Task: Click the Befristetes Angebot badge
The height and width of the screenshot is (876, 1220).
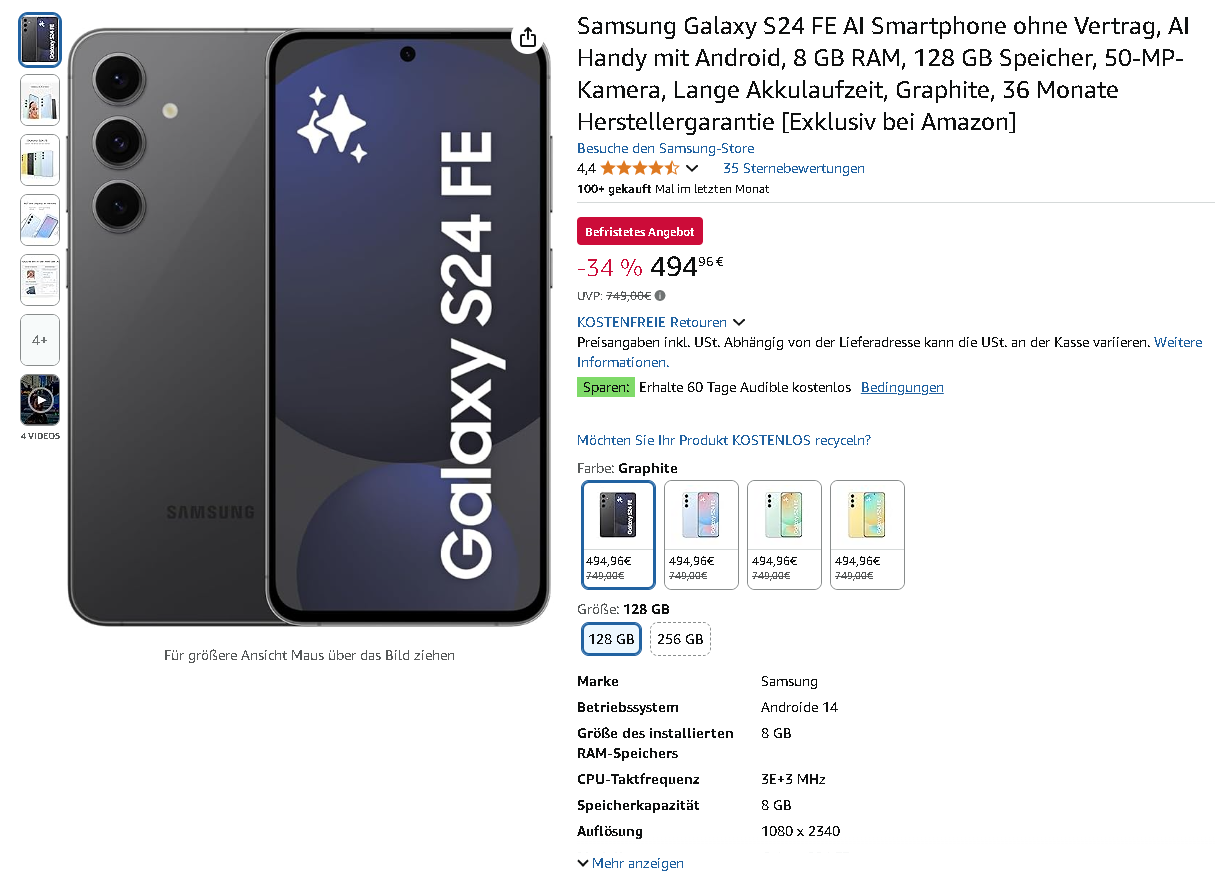Action: 640,231
